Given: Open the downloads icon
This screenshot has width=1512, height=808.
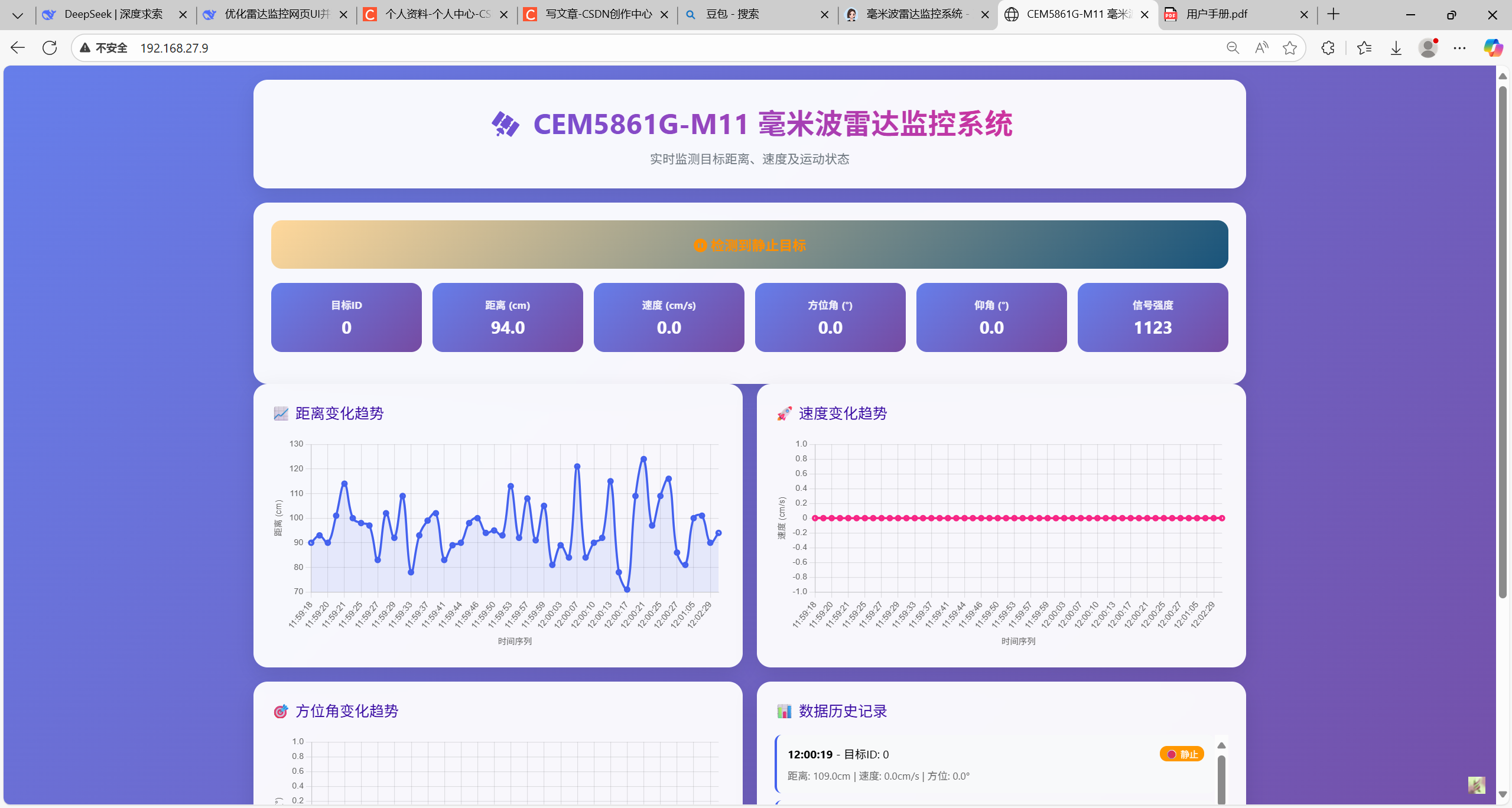Looking at the screenshot, I should click(x=1396, y=48).
